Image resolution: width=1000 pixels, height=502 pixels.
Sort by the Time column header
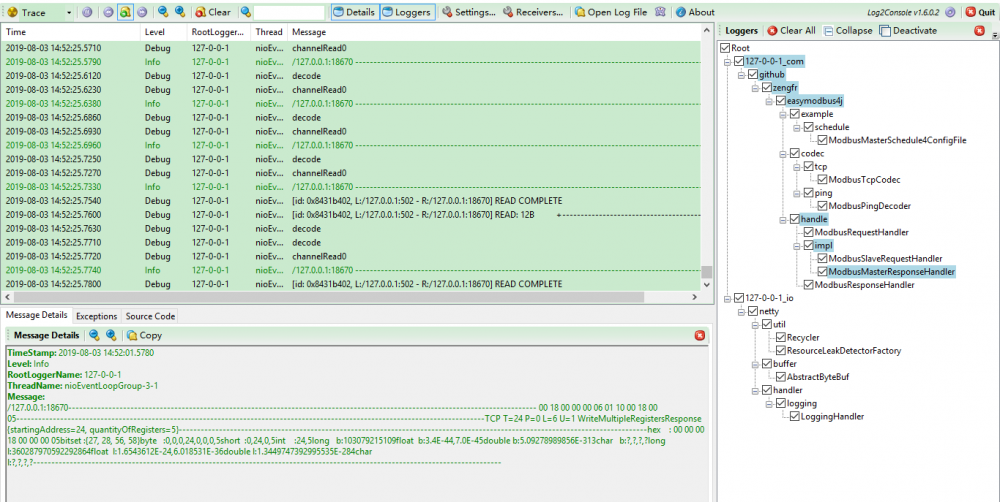(70, 32)
